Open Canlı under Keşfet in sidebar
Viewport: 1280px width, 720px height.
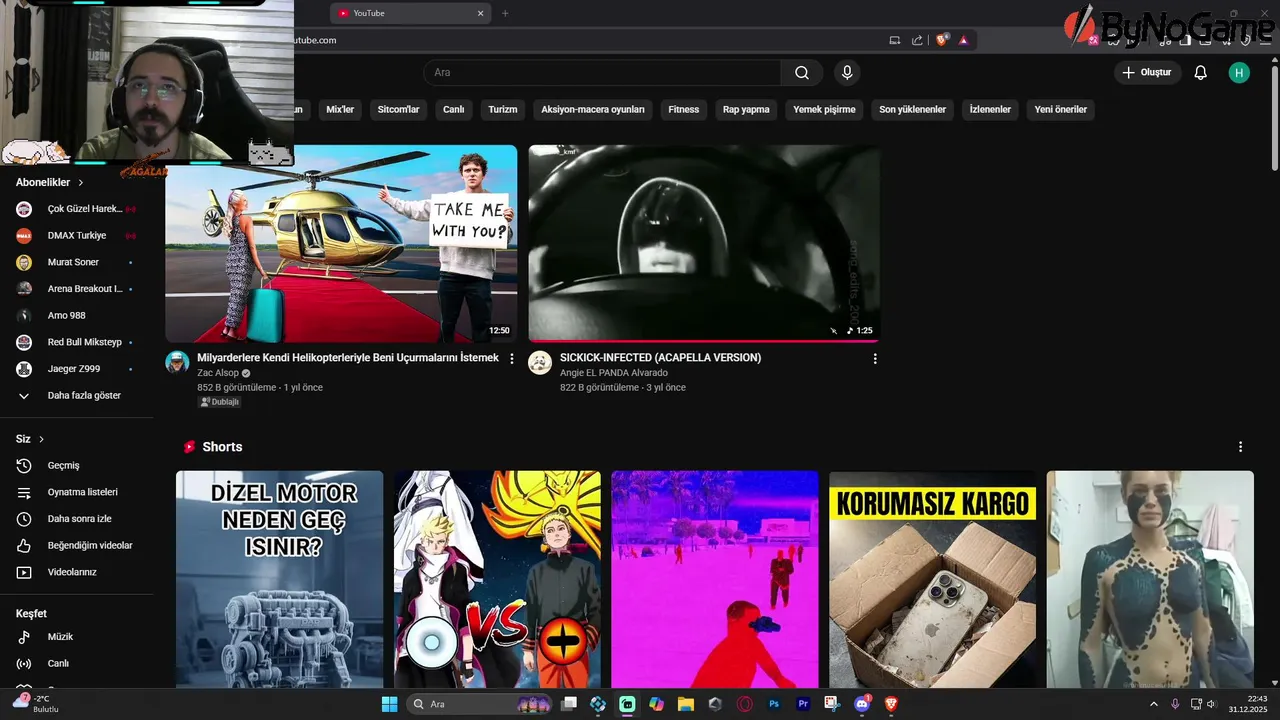click(77, 663)
